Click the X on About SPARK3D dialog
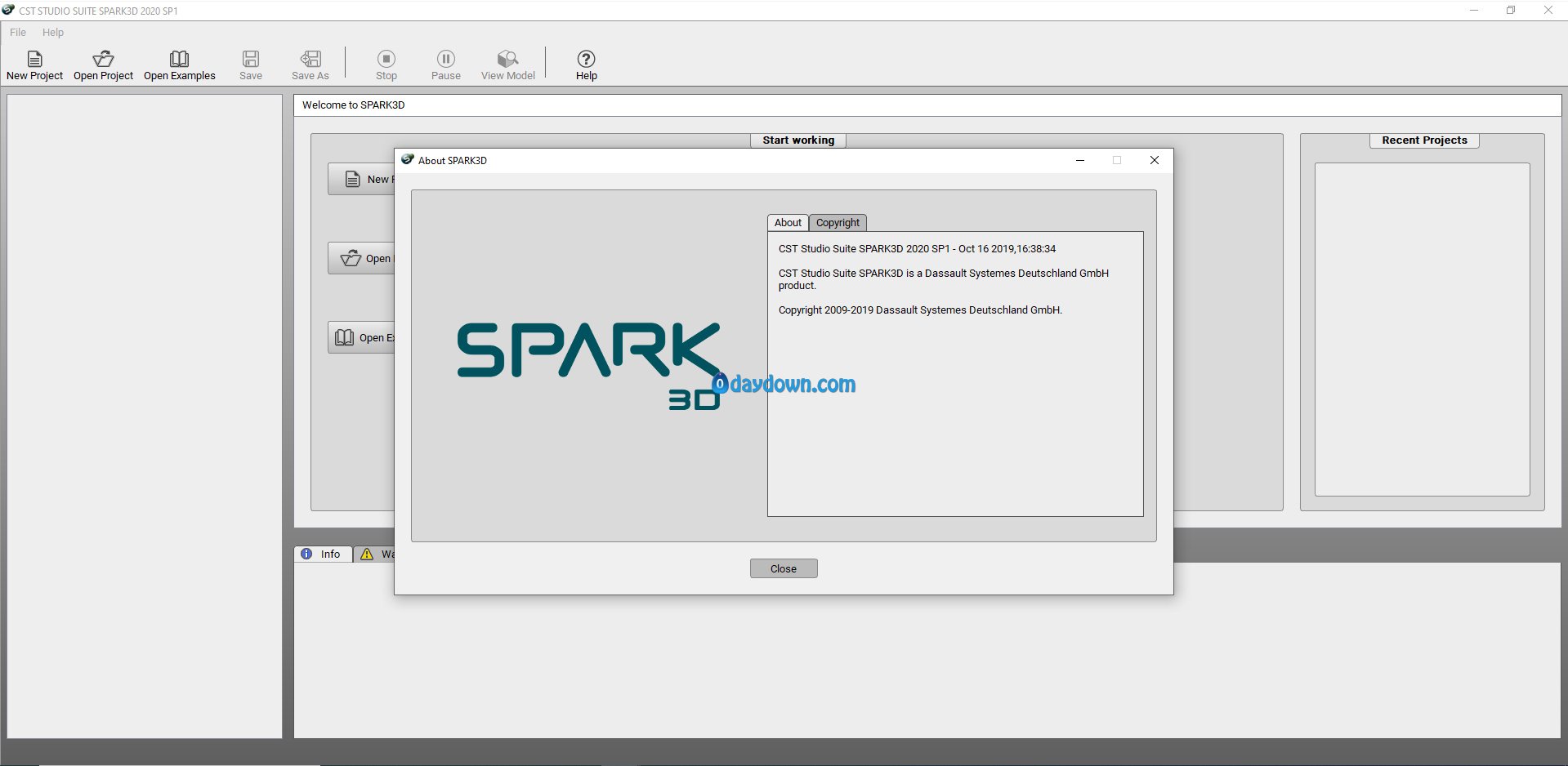The height and width of the screenshot is (766, 1568). coord(1155,160)
